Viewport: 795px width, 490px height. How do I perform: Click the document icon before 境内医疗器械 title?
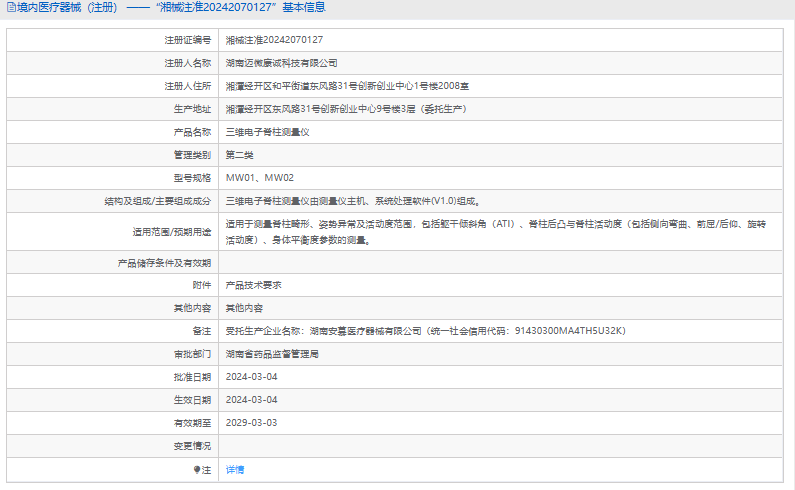[11, 7]
